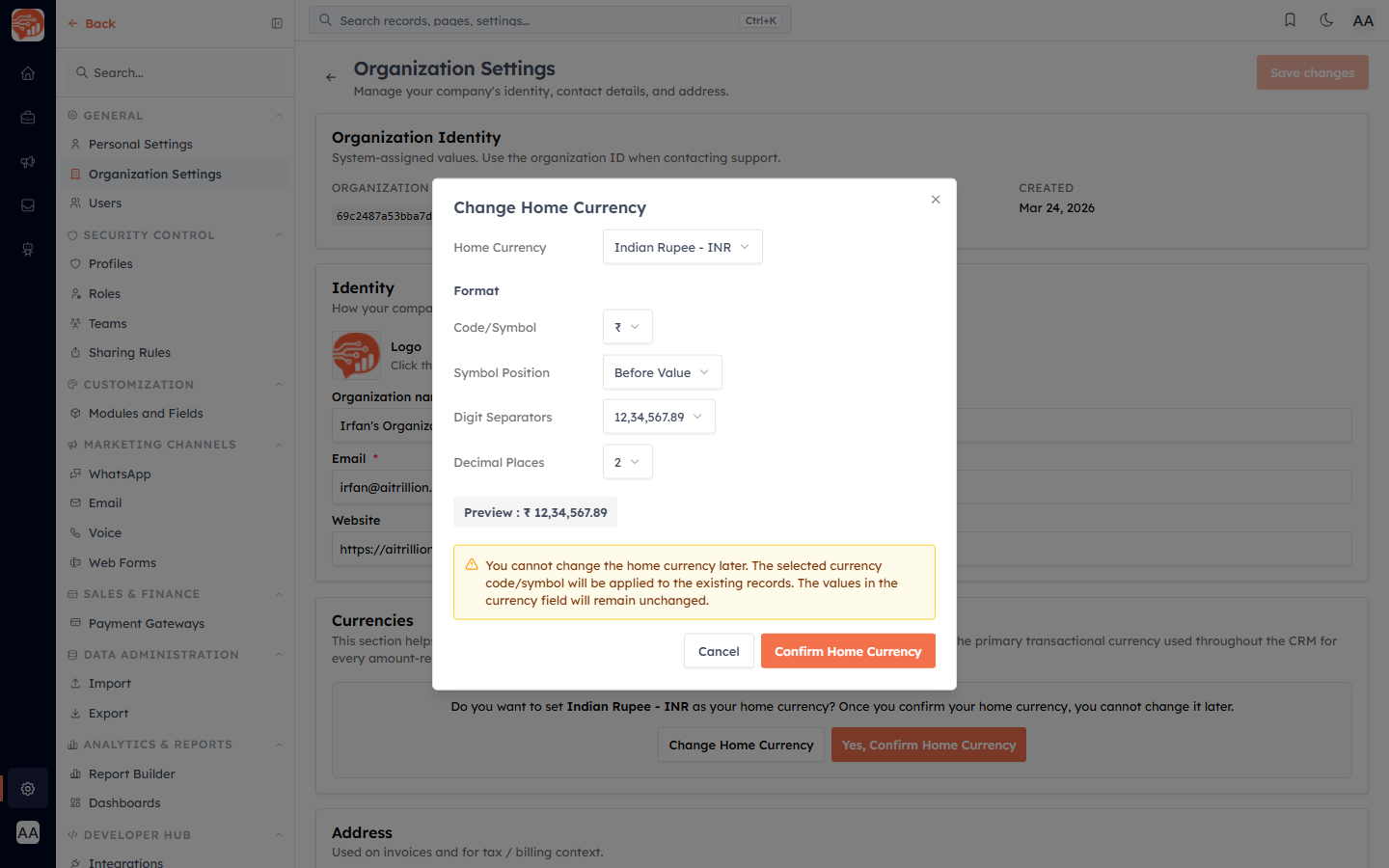The height and width of the screenshot is (868, 1389).
Task: Open the AA profile menu in the top bar
Action: pos(1363,20)
